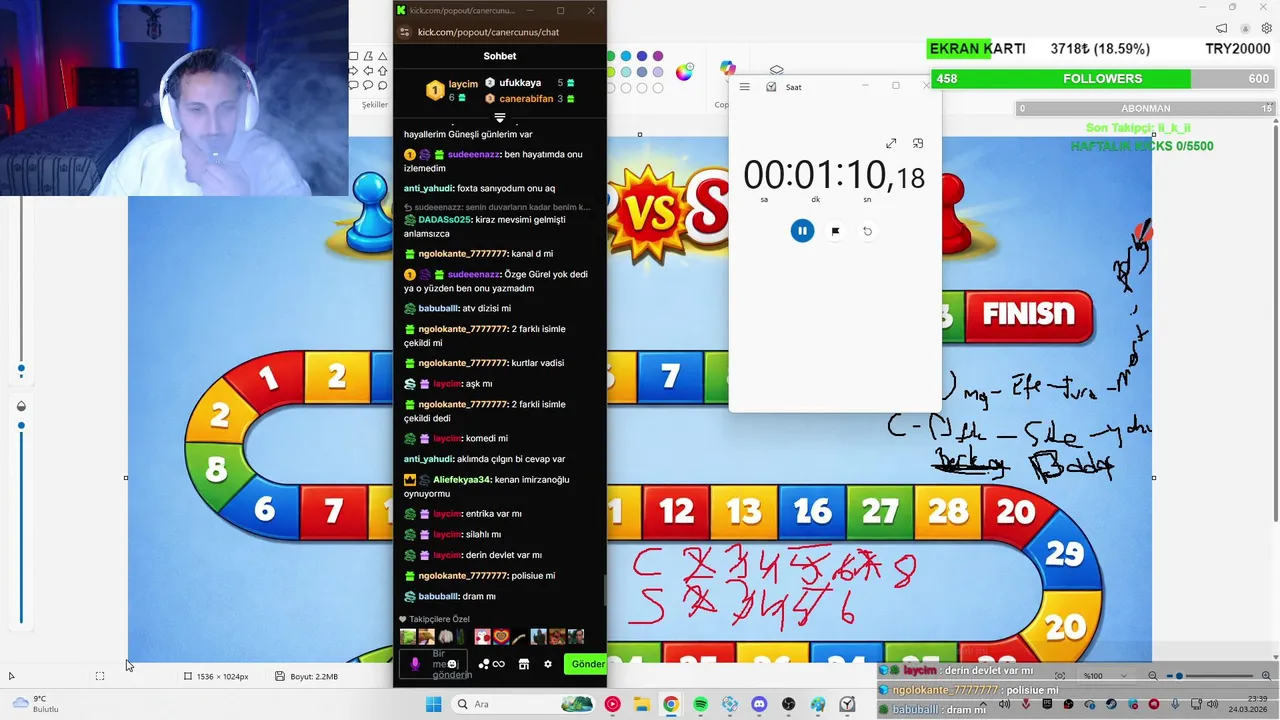Click Aliefekya34 username in chat
This screenshot has height=720, width=1280.
[x=462, y=480]
